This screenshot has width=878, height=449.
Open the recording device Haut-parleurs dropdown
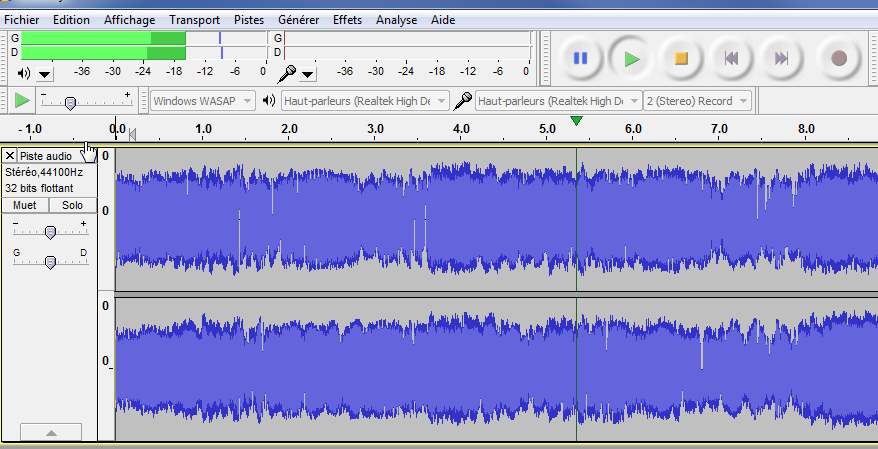pos(558,101)
